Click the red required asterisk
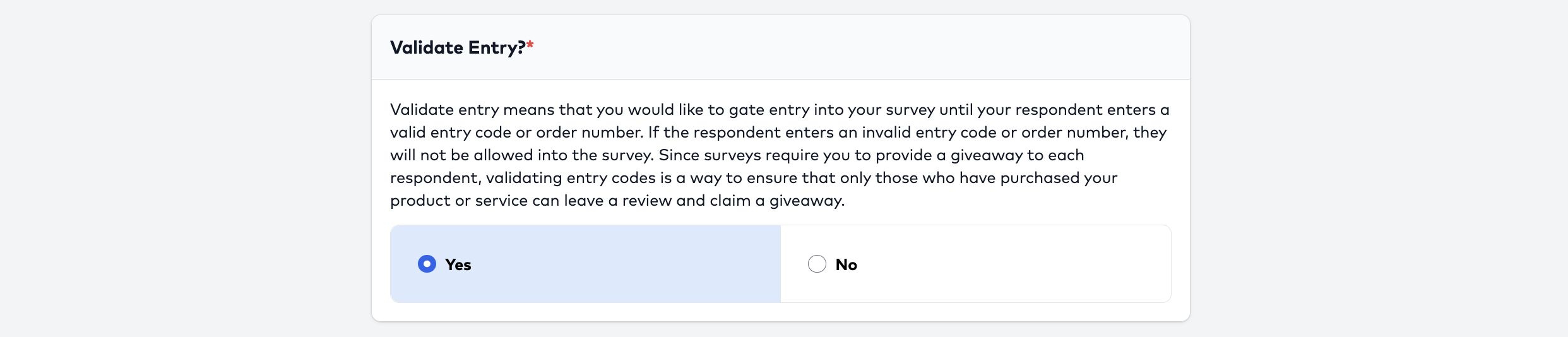This screenshot has width=1568, height=337. tap(530, 45)
